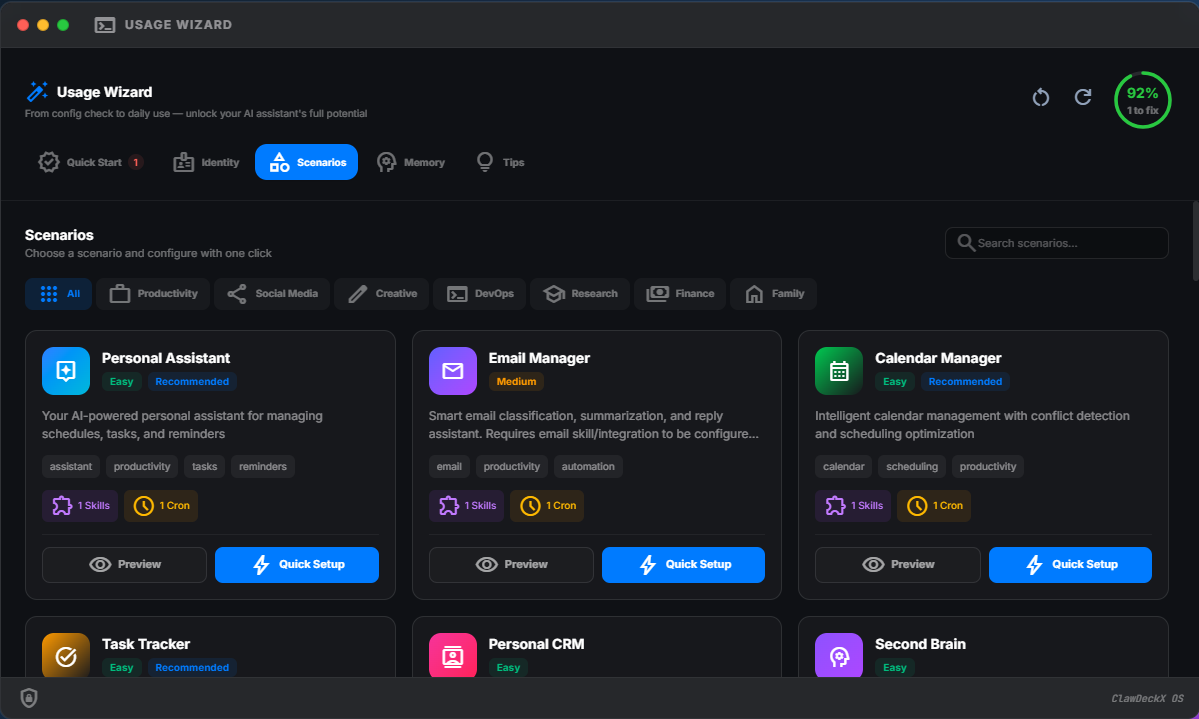Filter scenarios by Social Media category
Screen dimensions: 1199x719
click(x=273, y=294)
